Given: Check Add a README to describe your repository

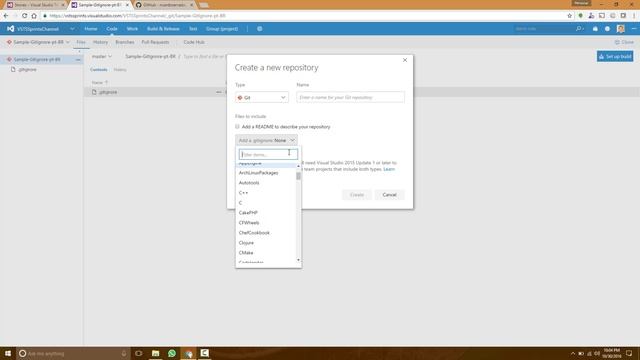Looking at the screenshot, I should click(237, 127).
